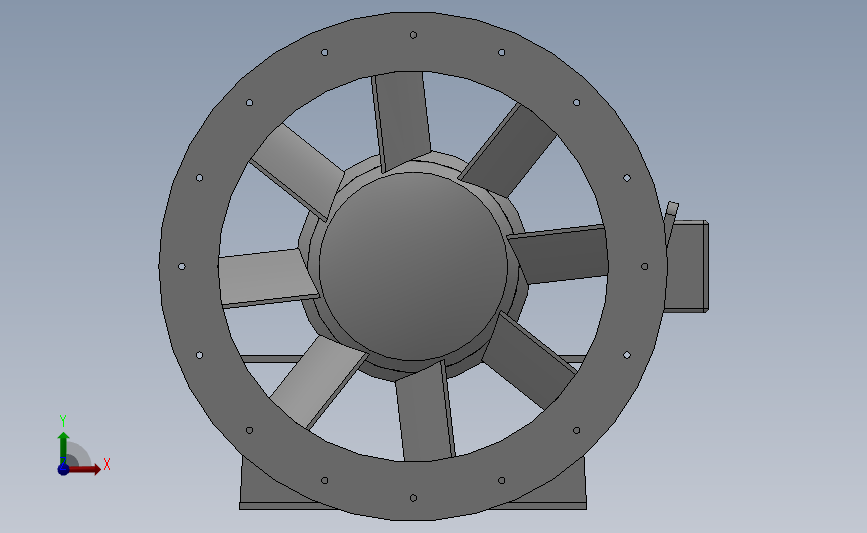The image size is (867, 533).
Task: Click the red X label of the triad
Action: coord(107,464)
